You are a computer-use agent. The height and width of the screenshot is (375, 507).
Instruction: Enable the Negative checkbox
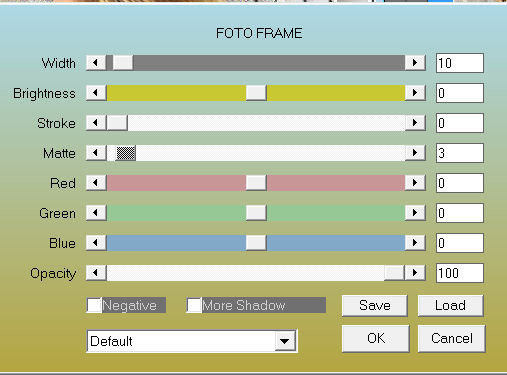(x=94, y=305)
